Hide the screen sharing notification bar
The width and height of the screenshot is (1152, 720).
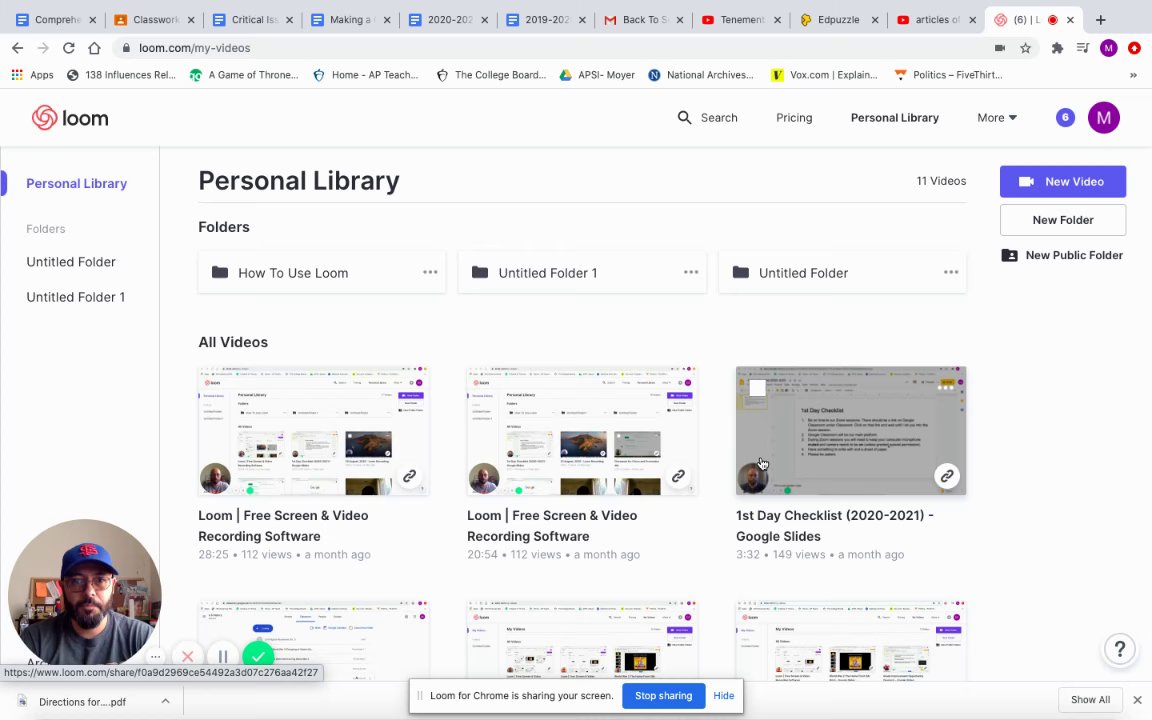pyautogui.click(x=724, y=696)
